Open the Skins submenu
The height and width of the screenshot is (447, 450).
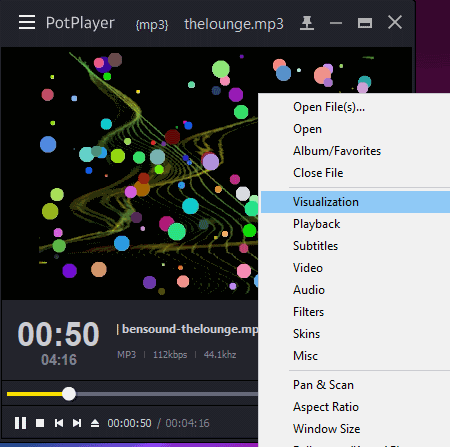click(355, 334)
